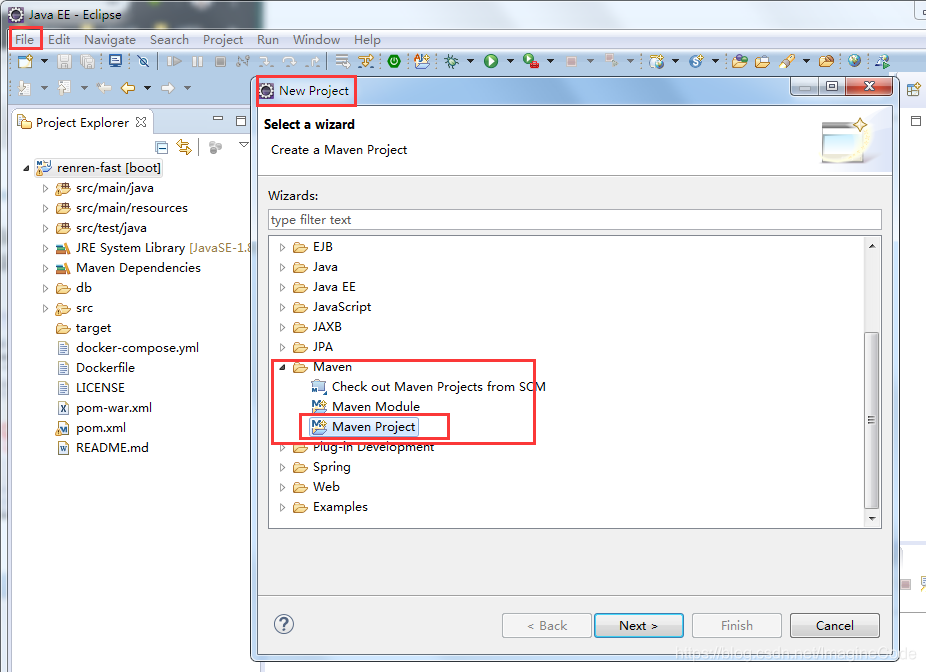
Task: Expand Maven Dependencies in Project Explorer
Action: click(45, 268)
